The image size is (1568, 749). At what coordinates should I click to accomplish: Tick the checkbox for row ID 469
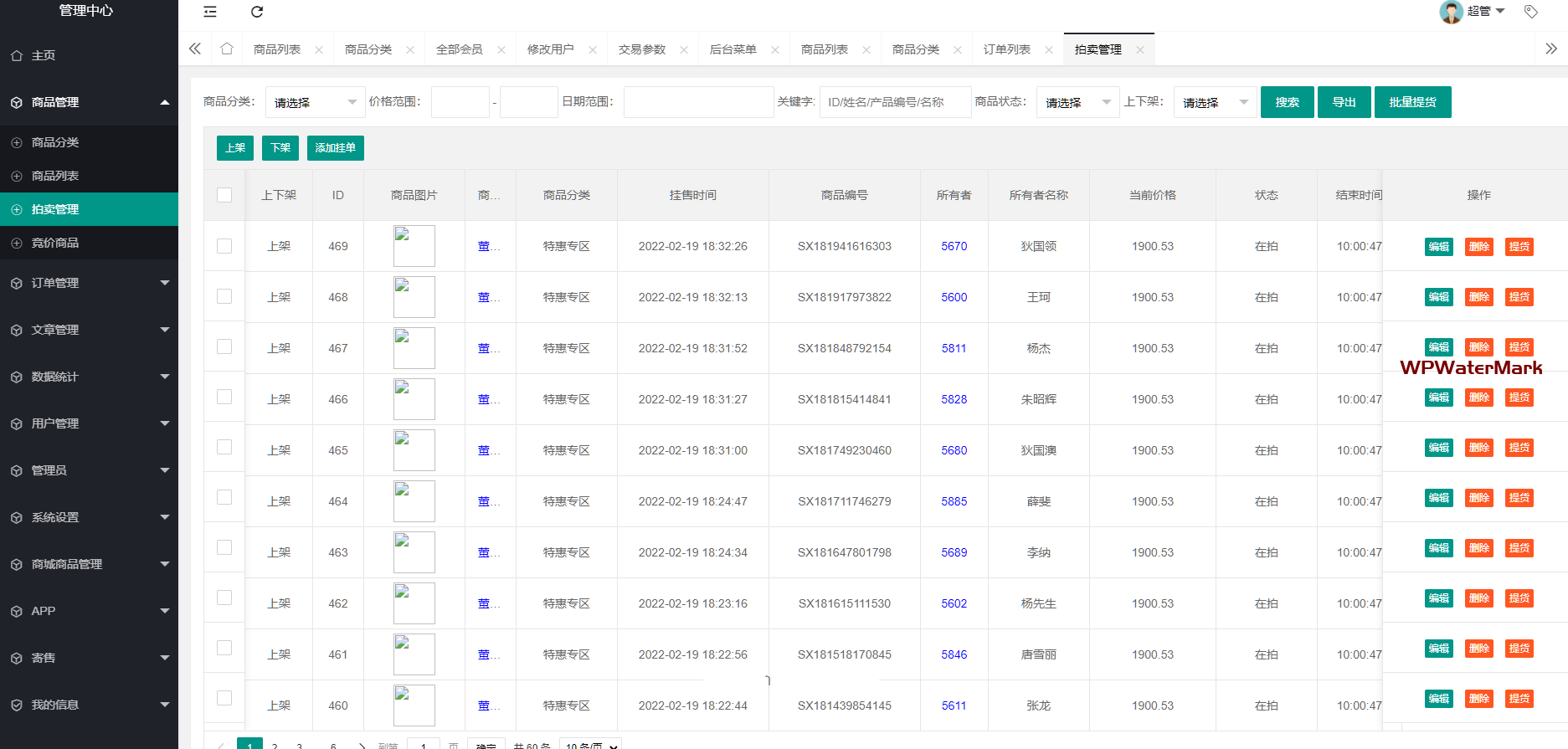[224, 246]
